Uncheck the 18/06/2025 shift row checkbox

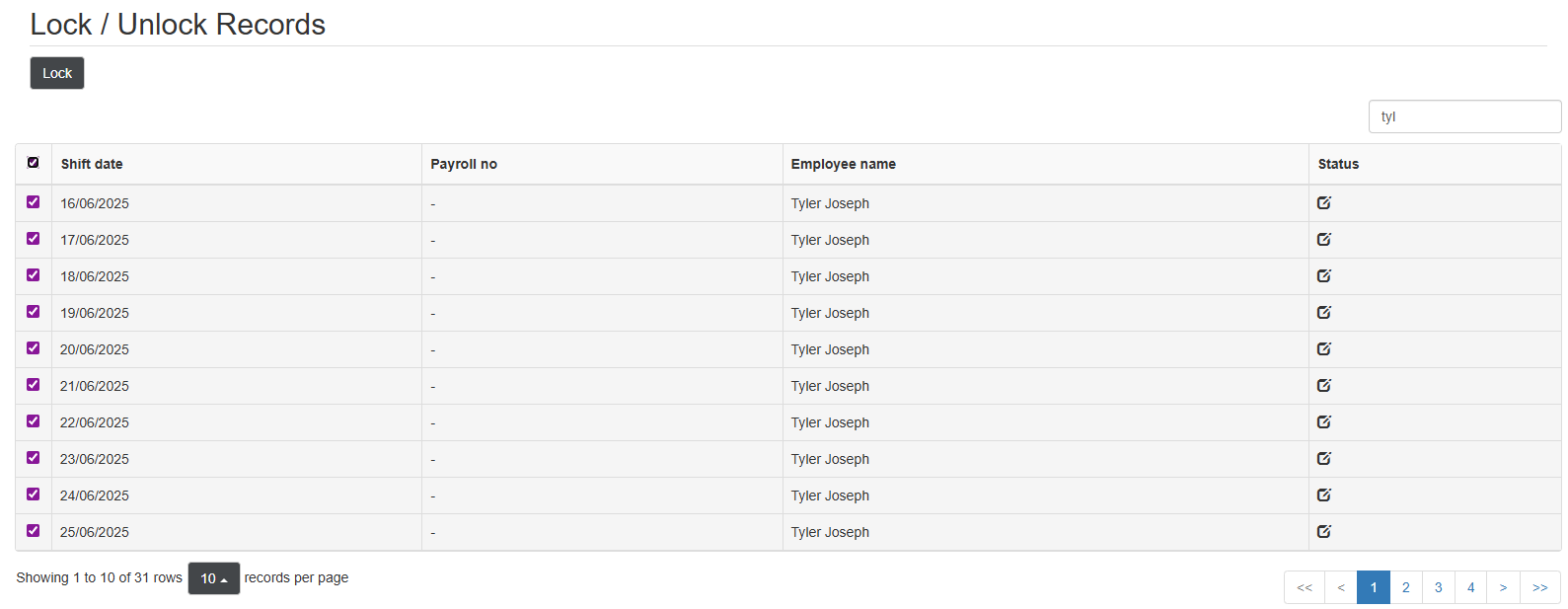[x=34, y=275]
